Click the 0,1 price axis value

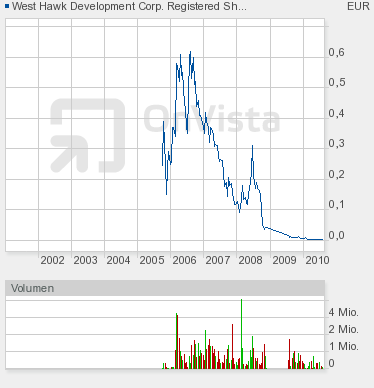[x=336, y=204]
